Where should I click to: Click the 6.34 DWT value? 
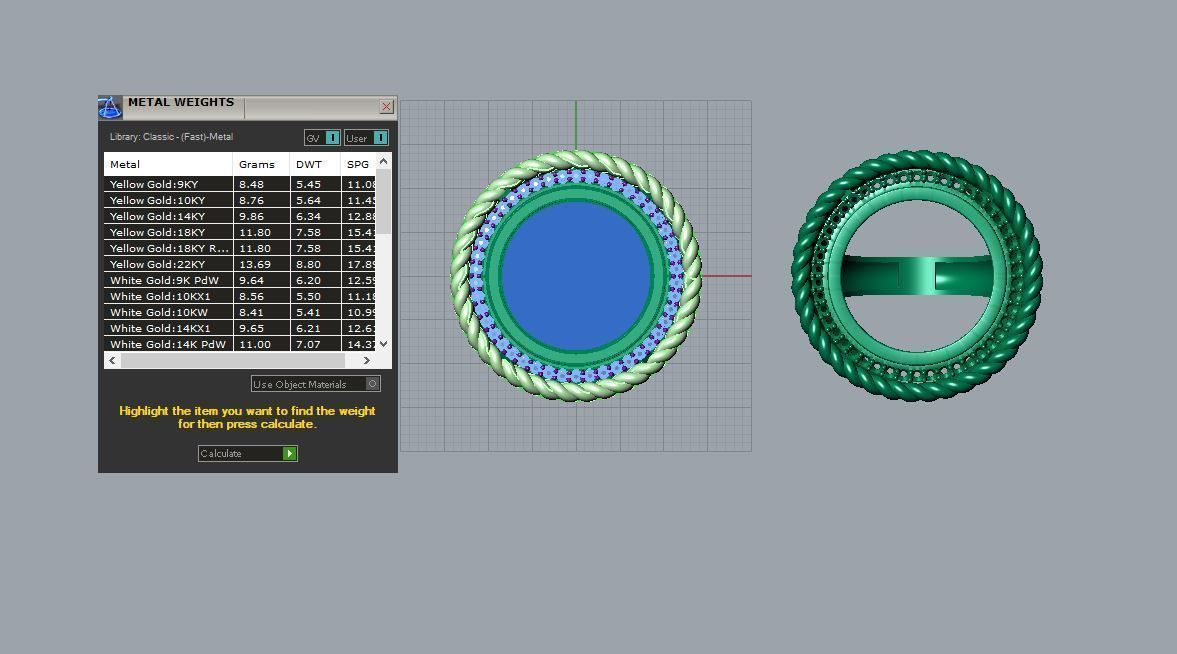tap(309, 216)
